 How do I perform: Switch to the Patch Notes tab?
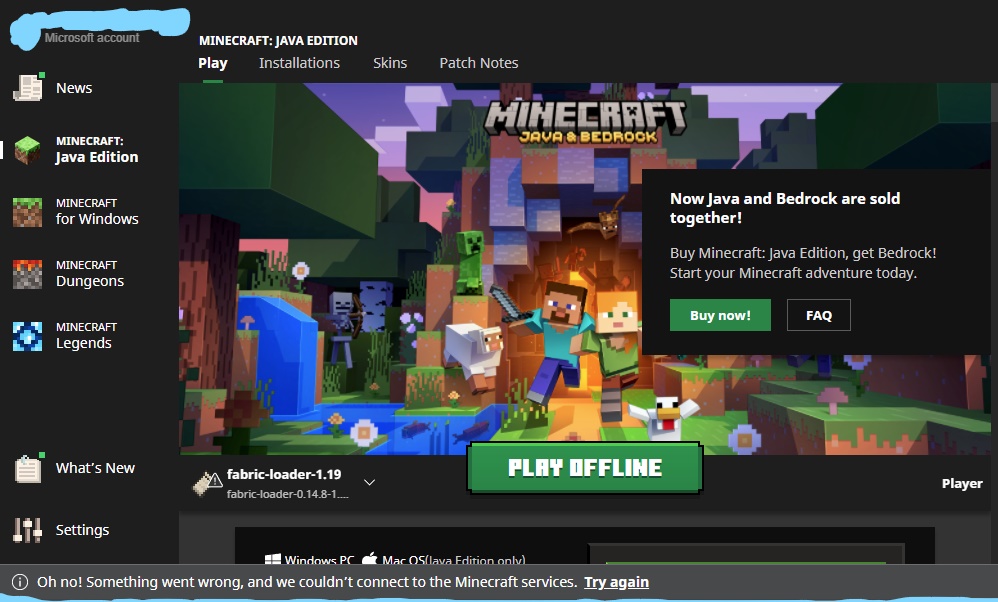coord(479,63)
